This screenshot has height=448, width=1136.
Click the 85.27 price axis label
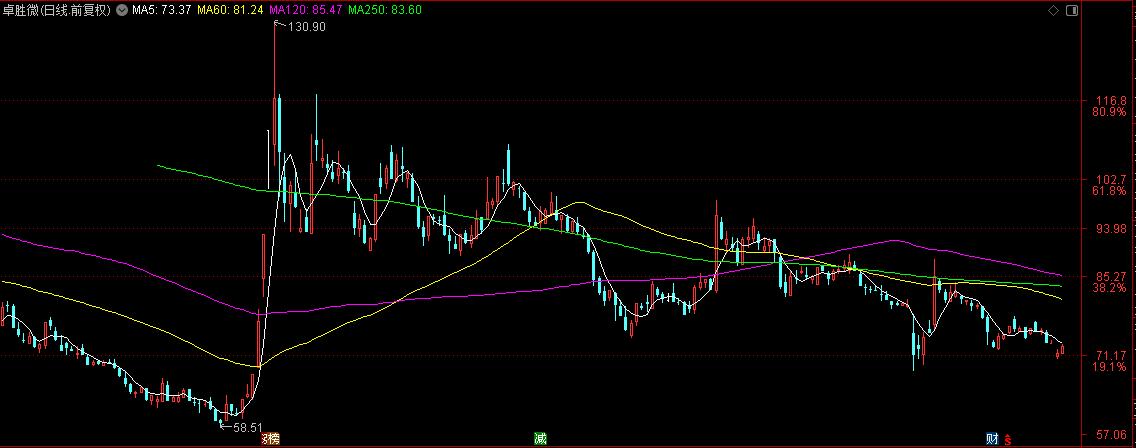coord(1111,276)
